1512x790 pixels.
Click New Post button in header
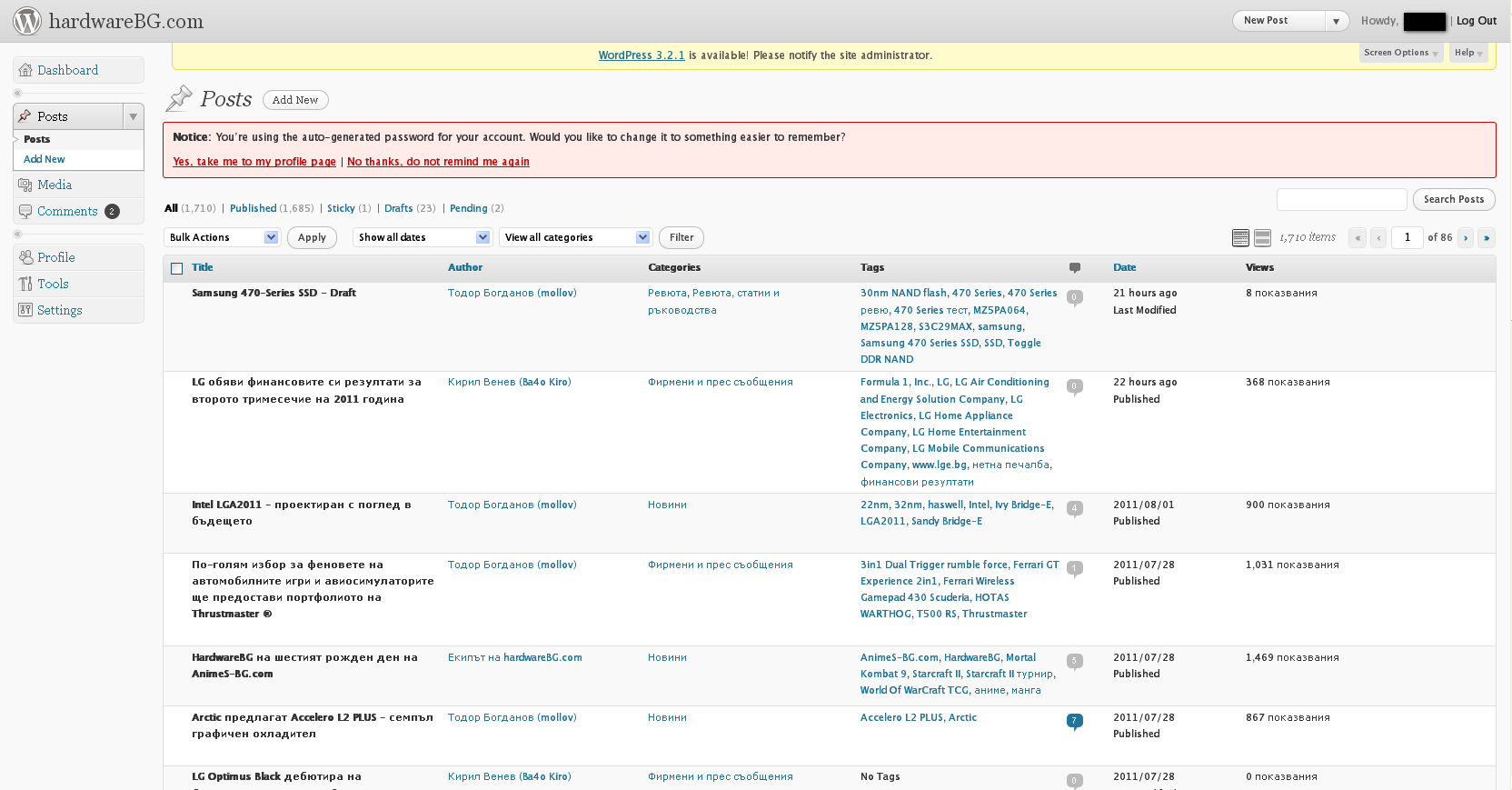tap(1279, 21)
